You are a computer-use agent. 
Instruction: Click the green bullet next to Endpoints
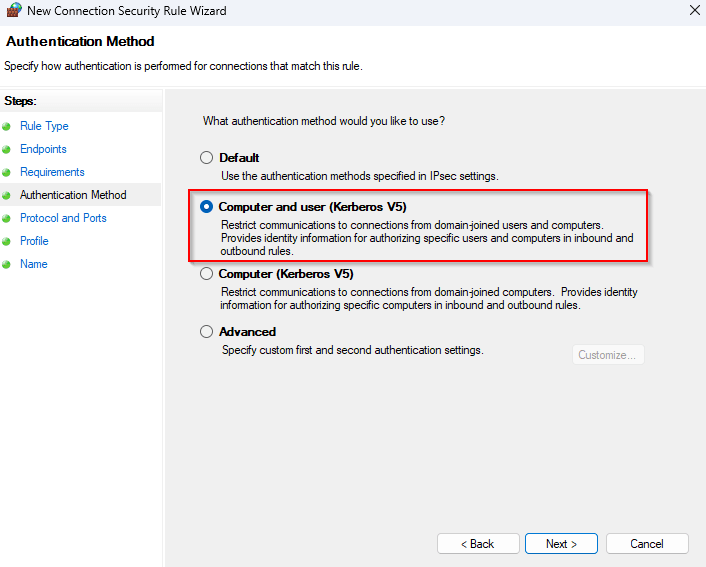tap(6, 150)
